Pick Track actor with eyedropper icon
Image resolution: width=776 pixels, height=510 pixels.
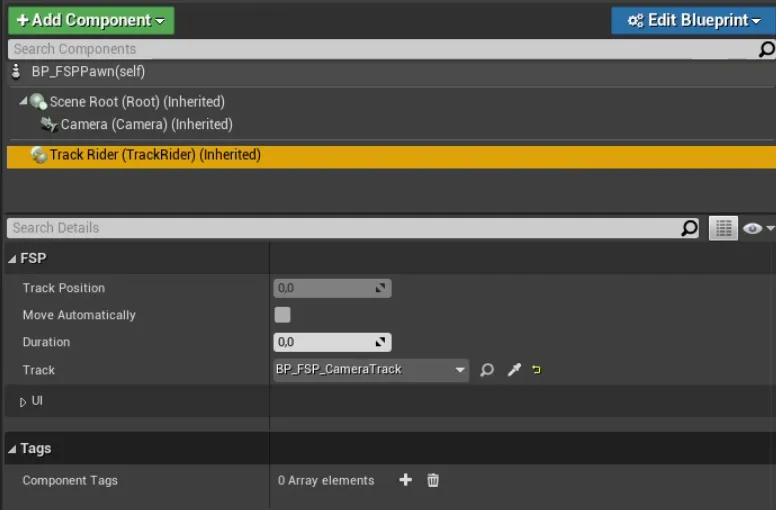[513, 370]
